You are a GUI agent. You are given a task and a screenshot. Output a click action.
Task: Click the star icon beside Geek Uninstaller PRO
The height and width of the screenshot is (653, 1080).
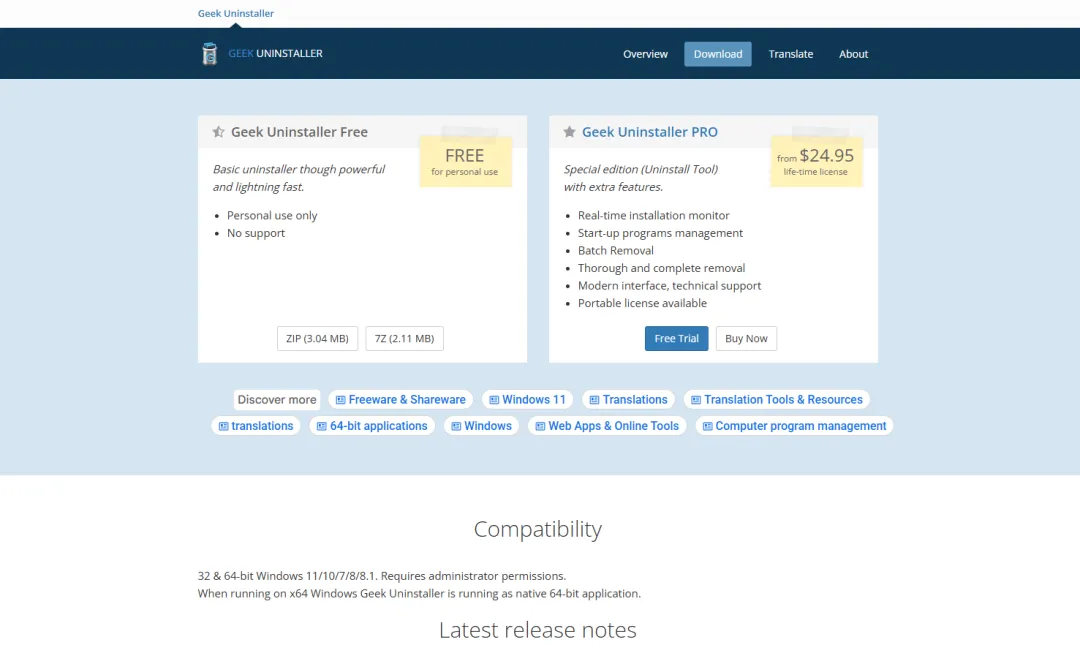coord(570,132)
